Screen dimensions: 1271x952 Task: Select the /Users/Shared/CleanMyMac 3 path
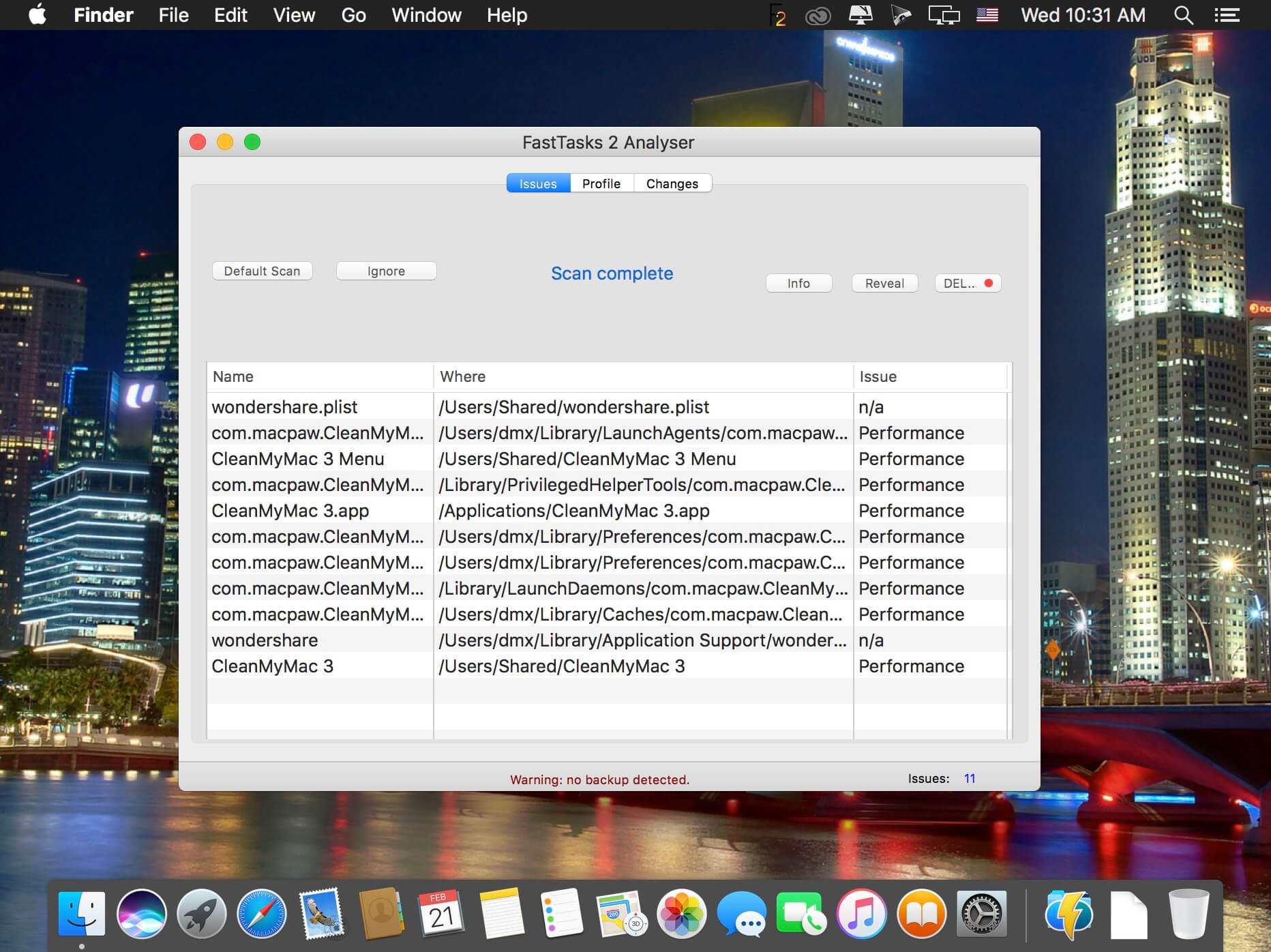561,666
